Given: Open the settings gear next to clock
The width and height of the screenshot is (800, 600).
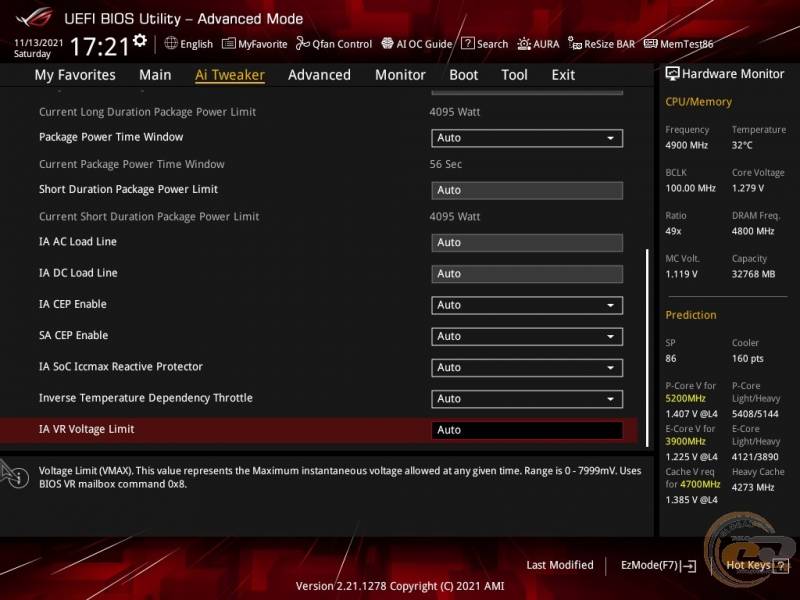Looking at the screenshot, I should click(x=140, y=40).
